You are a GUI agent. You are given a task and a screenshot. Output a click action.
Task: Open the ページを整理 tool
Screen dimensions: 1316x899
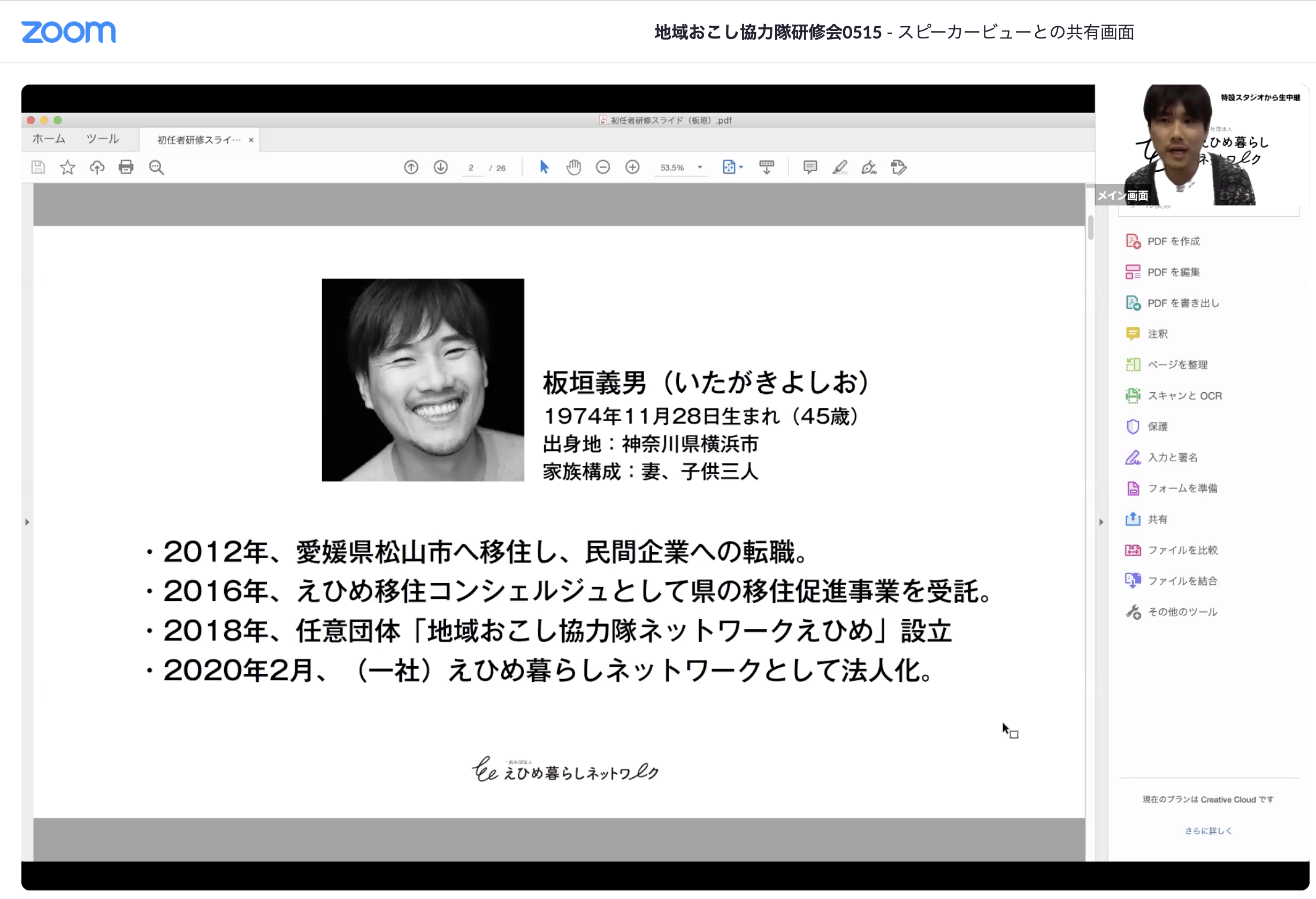point(1167,365)
